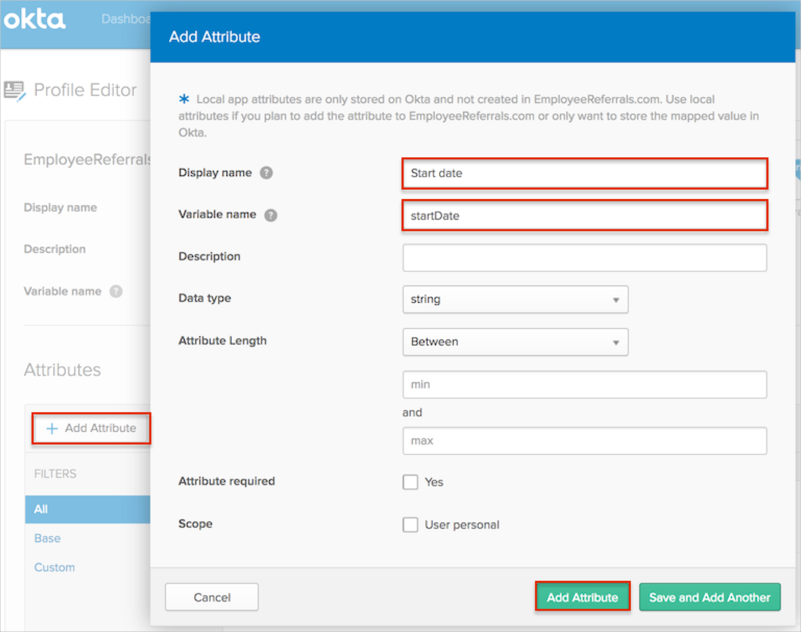This screenshot has width=801, height=632.
Task: Open the Data type string dropdown
Action: (x=515, y=299)
